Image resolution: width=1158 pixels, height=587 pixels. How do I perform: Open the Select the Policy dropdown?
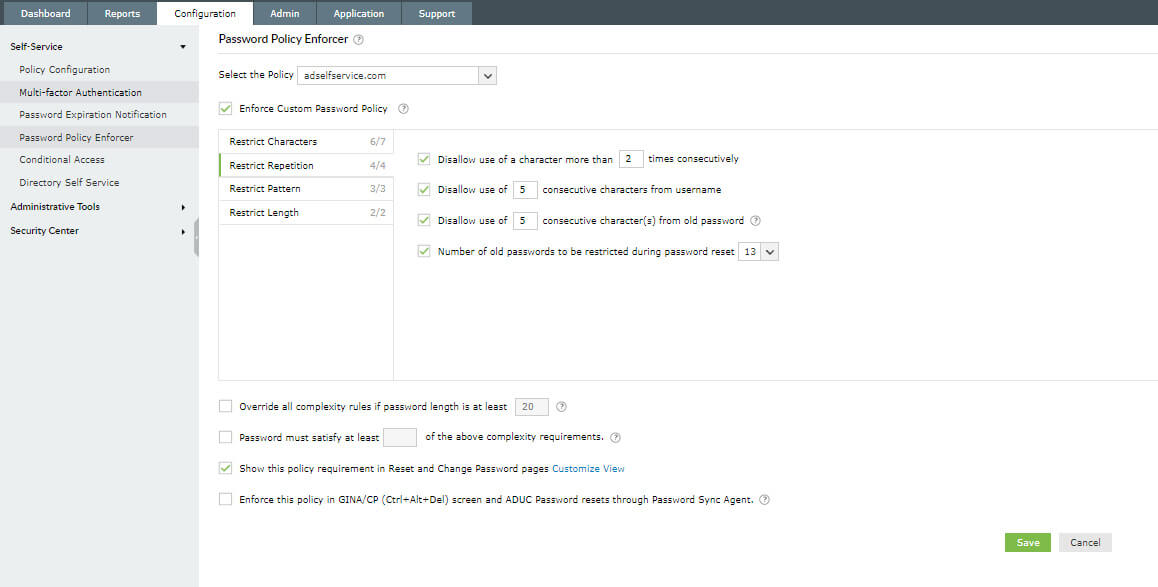point(487,75)
